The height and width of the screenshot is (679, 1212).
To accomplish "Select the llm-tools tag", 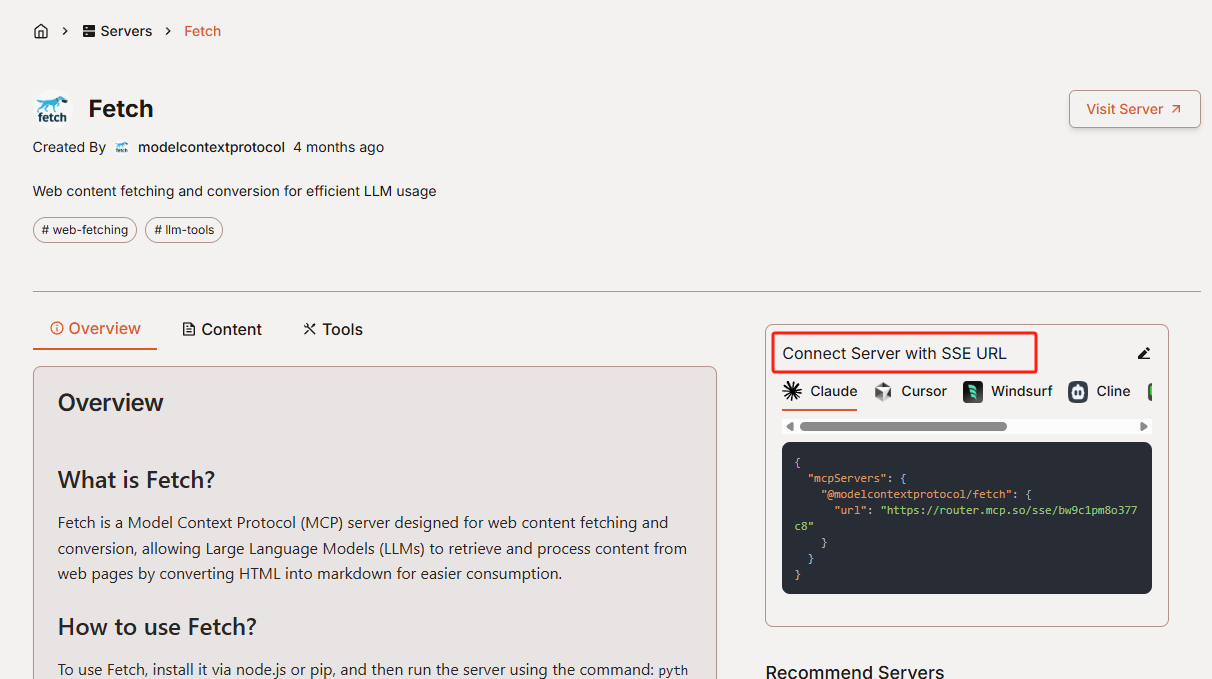I will click(x=184, y=230).
